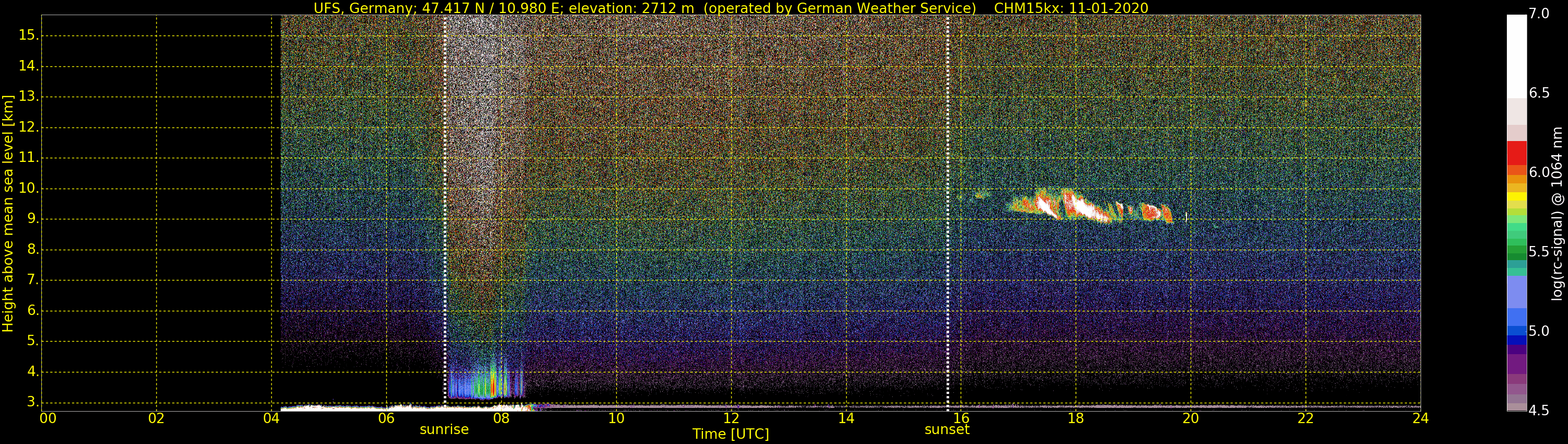
Task: Click the small cloud echo just after 16 UTC
Action: (x=981, y=195)
